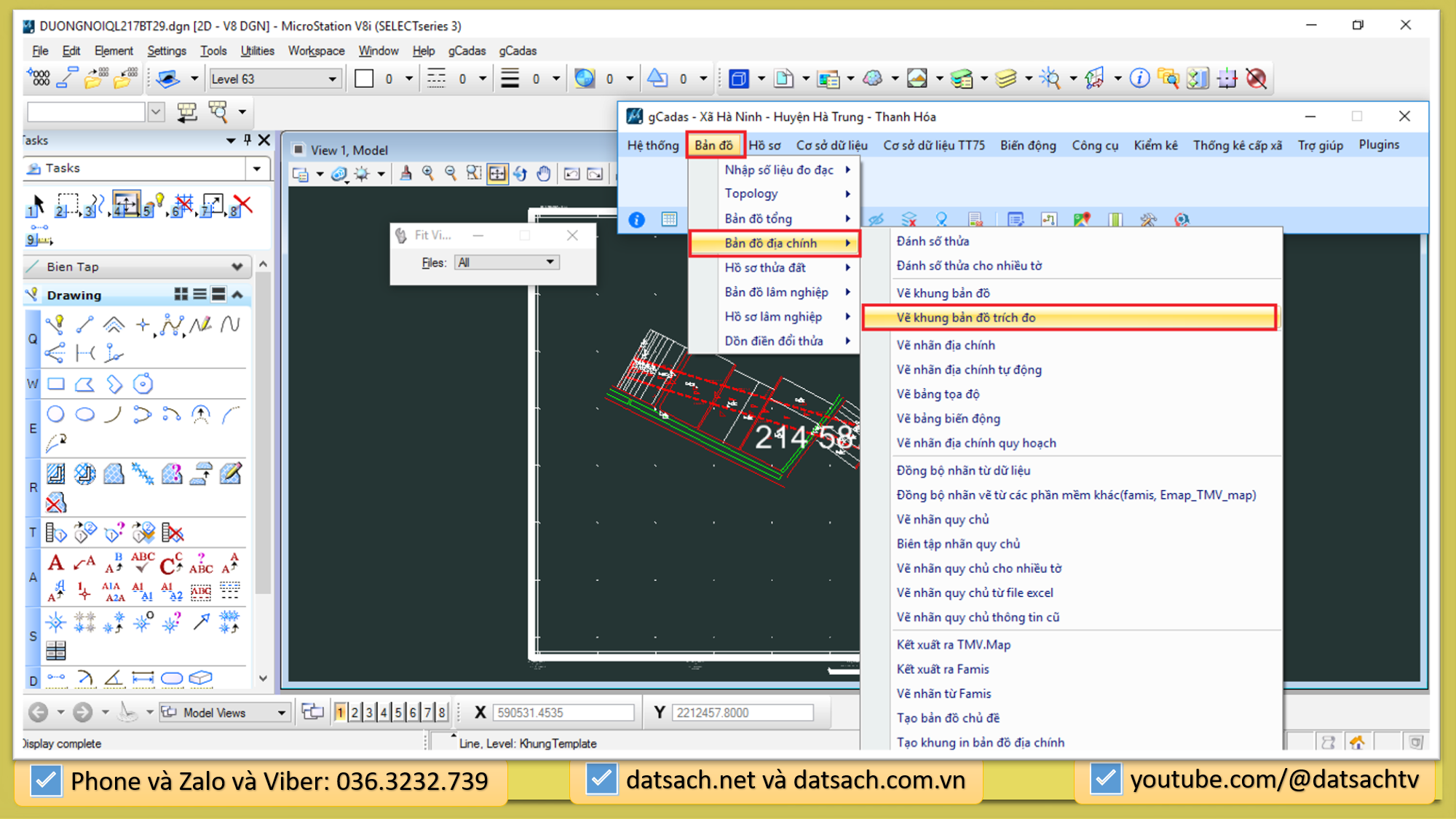Click the Delete Element red X tool
Screen dimensions: 1456x819
pos(243,205)
